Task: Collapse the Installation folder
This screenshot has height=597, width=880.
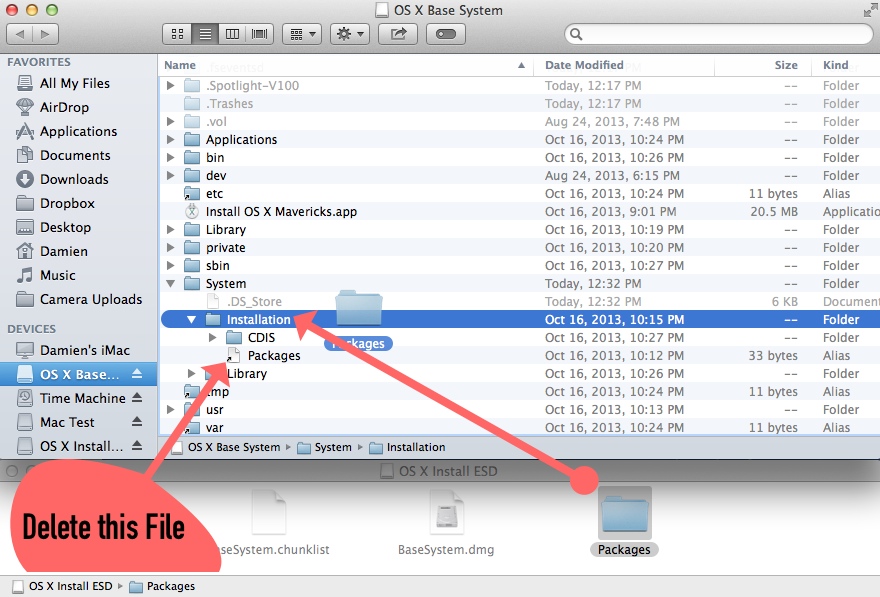Action: click(191, 319)
